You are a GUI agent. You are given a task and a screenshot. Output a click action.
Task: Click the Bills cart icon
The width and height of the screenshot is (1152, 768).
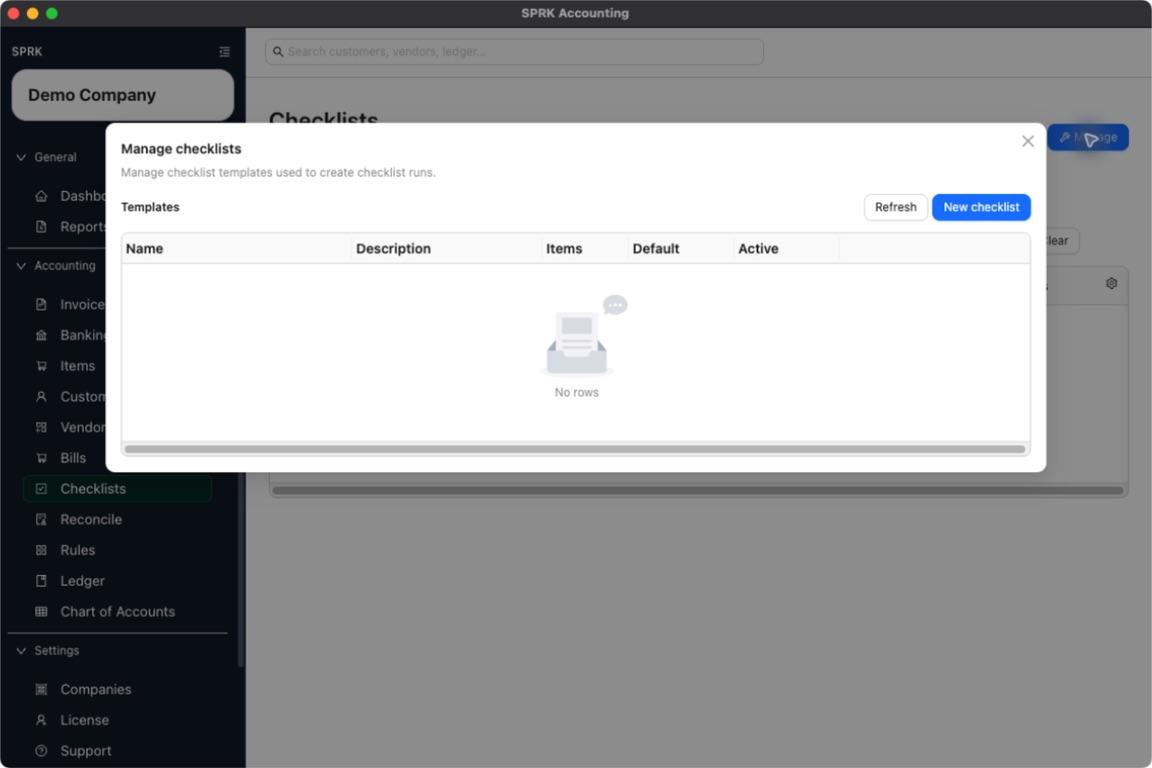tap(41, 458)
